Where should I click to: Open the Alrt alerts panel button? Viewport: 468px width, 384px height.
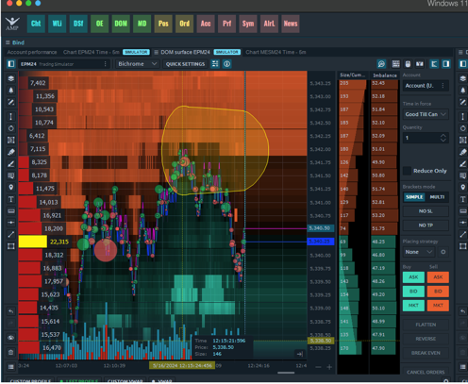tap(269, 24)
